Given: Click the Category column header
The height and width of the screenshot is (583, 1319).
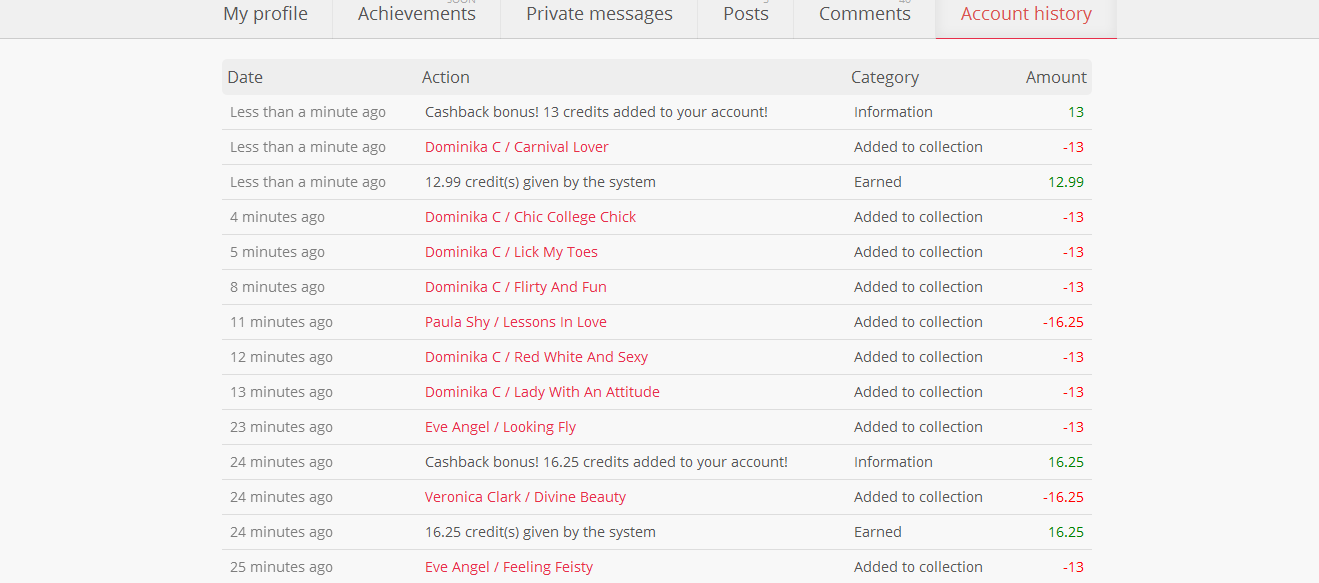Looking at the screenshot, I should (885, 77).
